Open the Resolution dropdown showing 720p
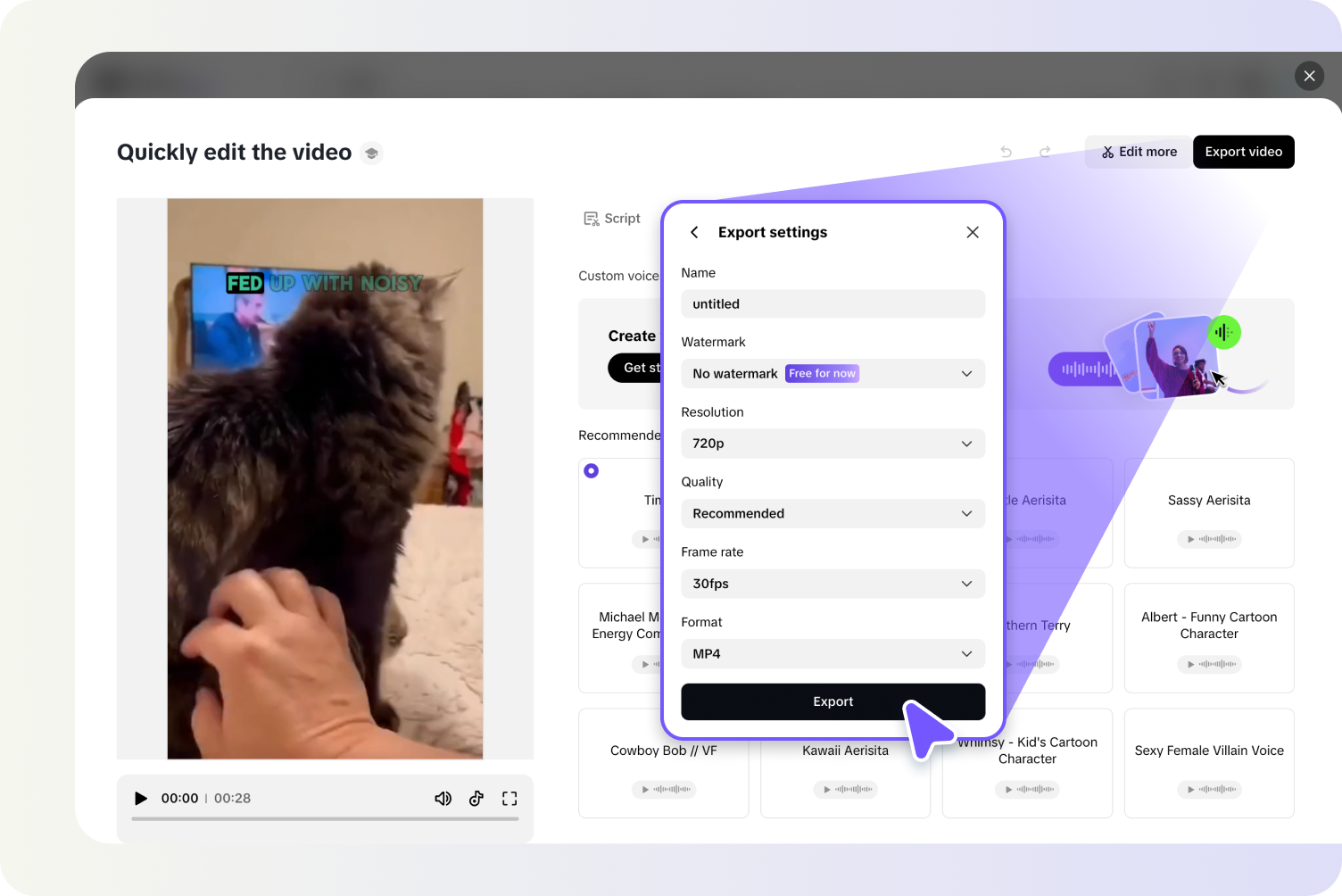This screenshot has height=896, width=1342. (833, 444)
